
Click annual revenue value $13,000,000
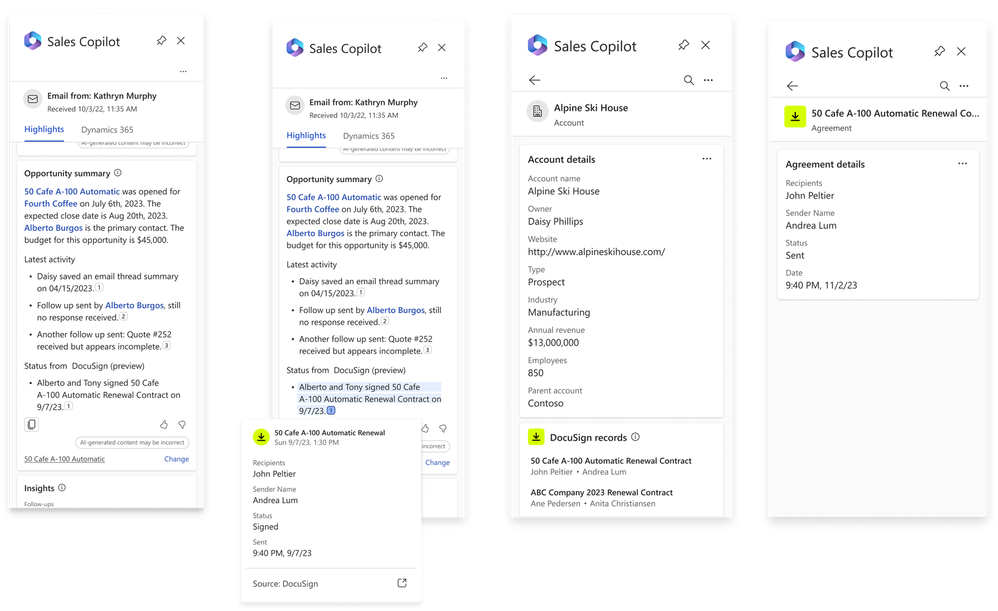553,342
